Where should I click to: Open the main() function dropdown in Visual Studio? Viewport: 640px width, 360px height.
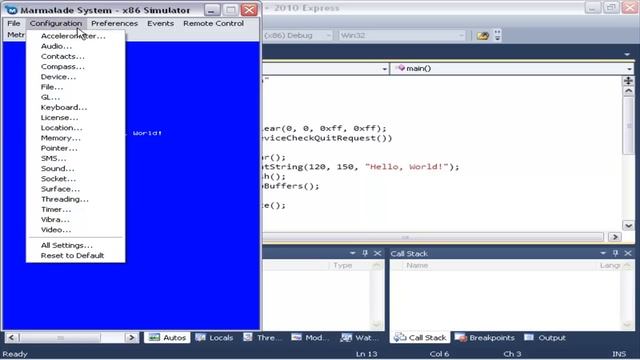629,69
